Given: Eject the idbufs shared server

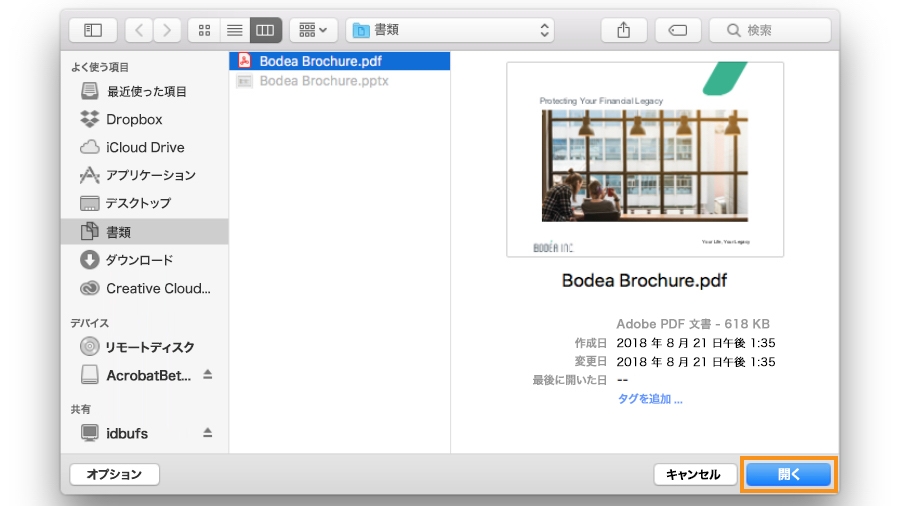Looking at the screenshot, I should pos(208,433).
